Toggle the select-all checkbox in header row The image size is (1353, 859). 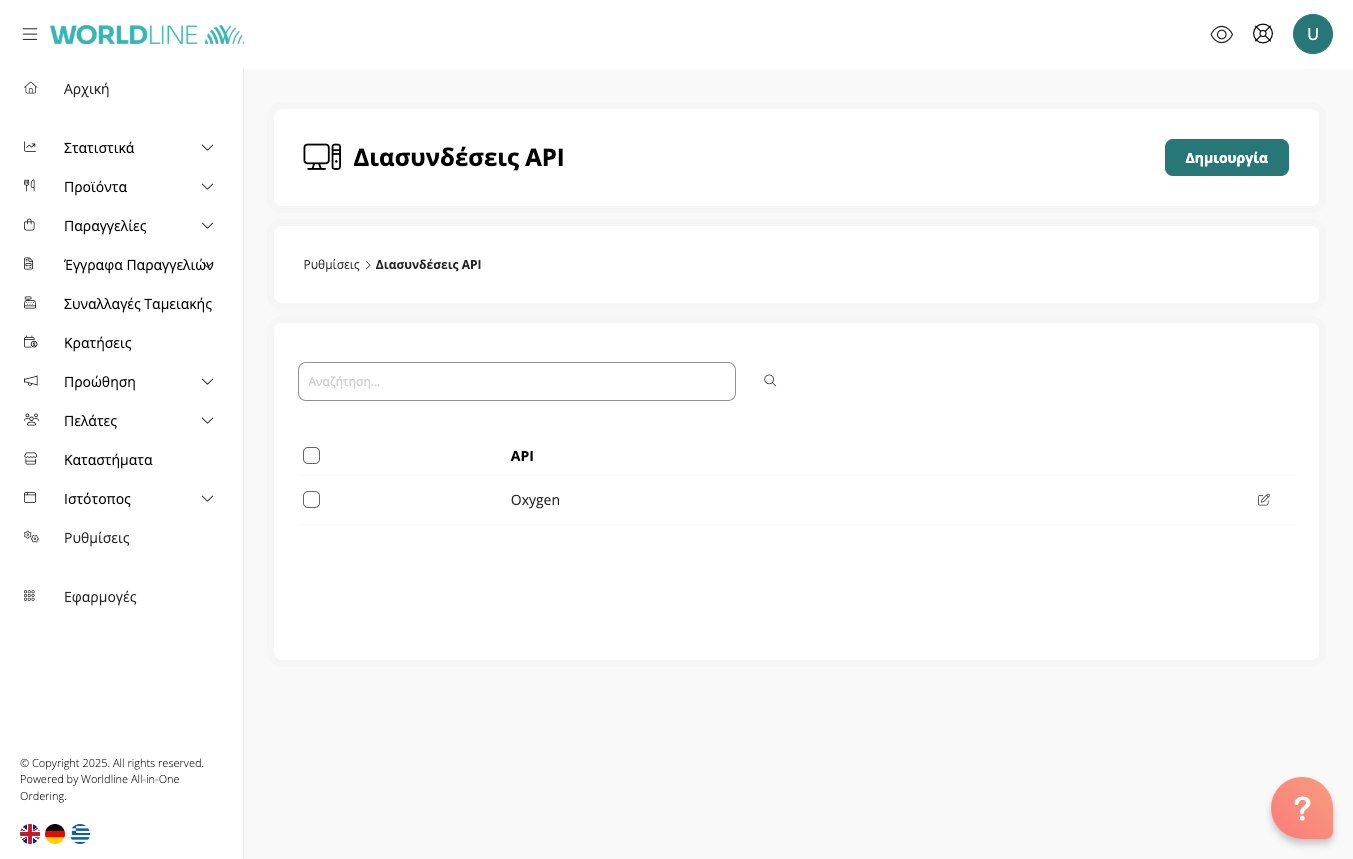pyautogui.click(x=311, y=456)
